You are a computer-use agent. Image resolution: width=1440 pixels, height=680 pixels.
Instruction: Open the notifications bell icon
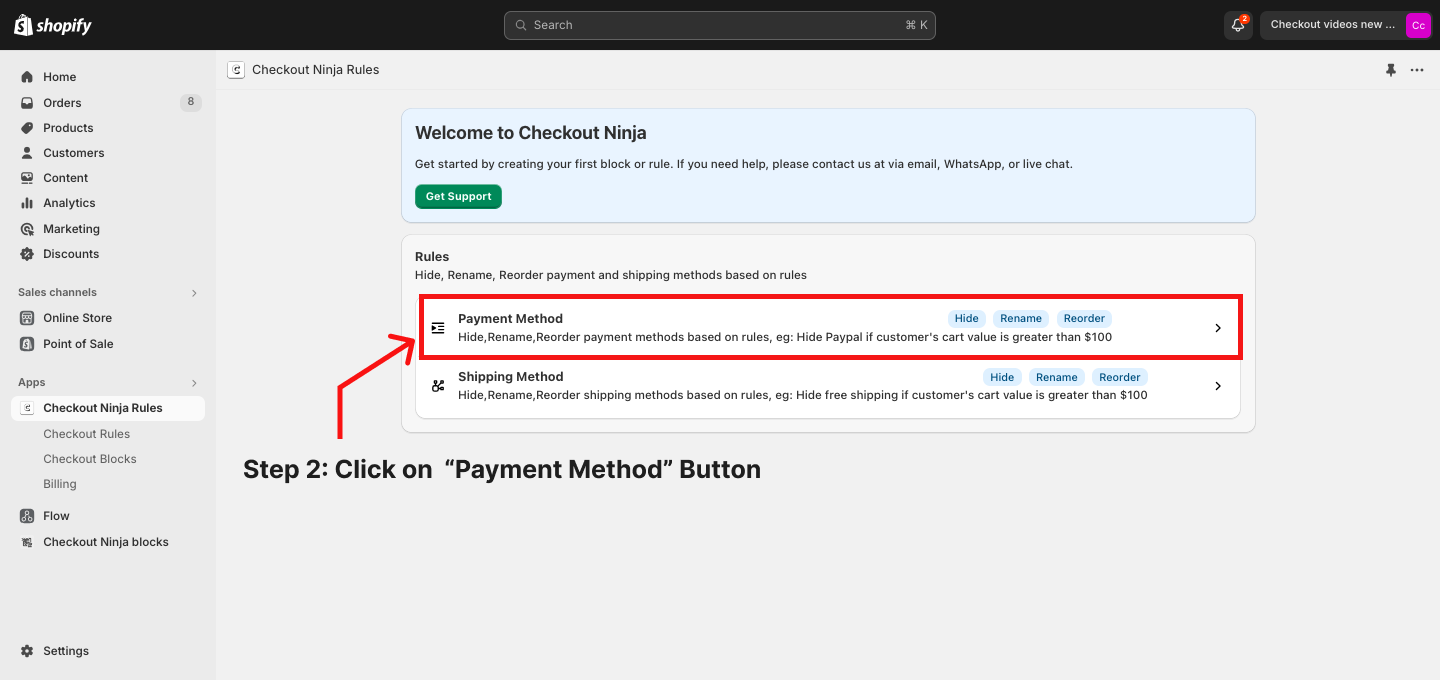[1238, 25]
